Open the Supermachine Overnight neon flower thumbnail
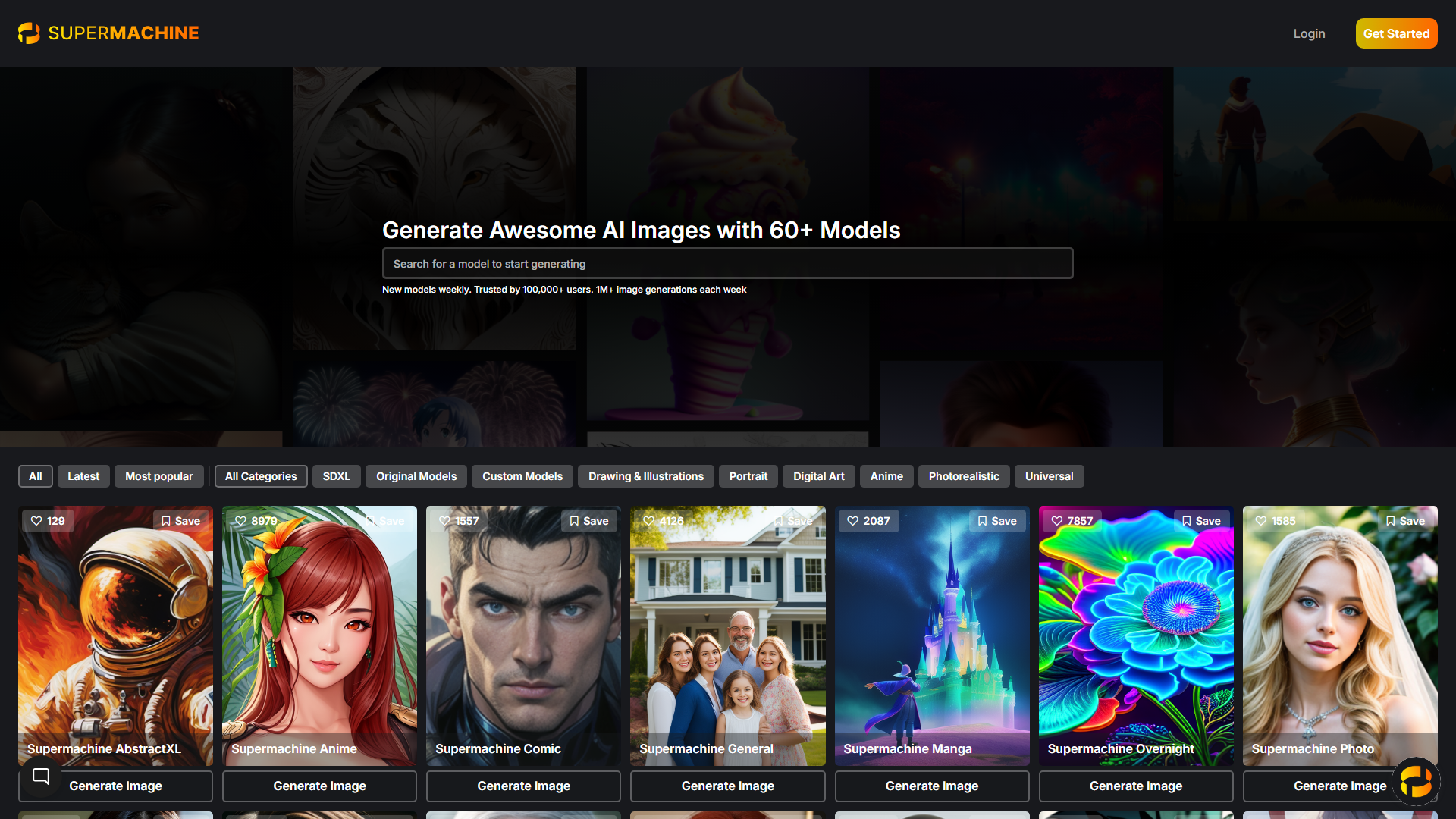1456x819 pixels. (x=1136, y=635)
